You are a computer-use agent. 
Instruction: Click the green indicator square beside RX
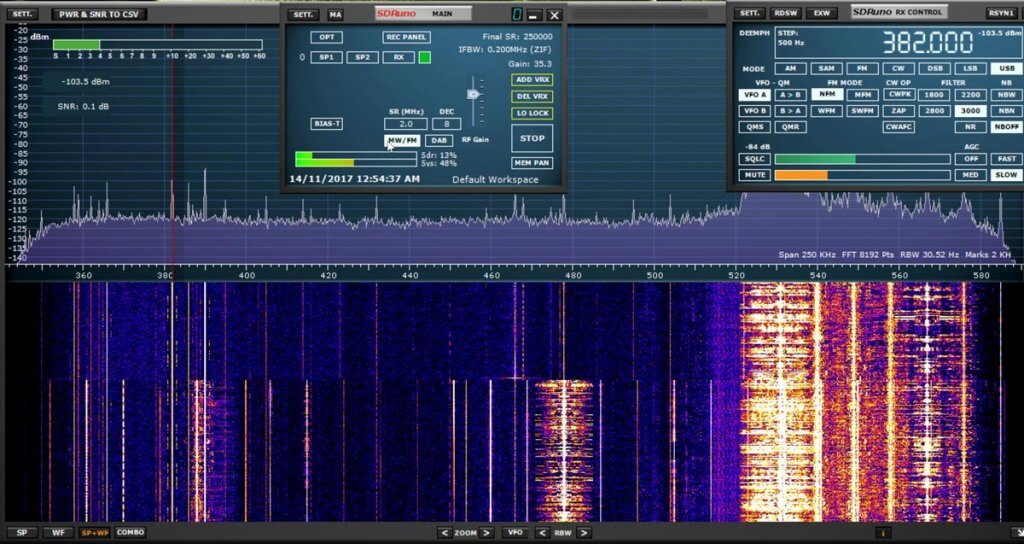click(x=424, y=57)
